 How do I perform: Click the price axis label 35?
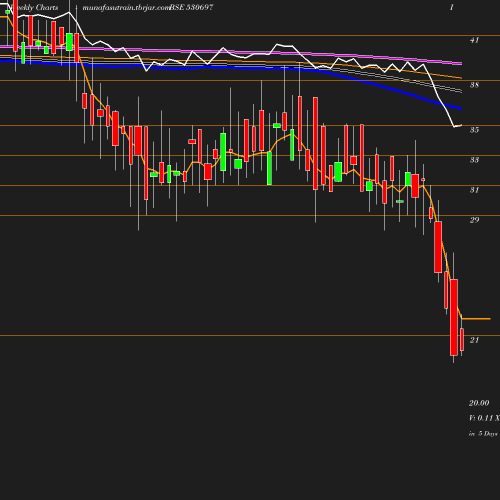point(474,130)
